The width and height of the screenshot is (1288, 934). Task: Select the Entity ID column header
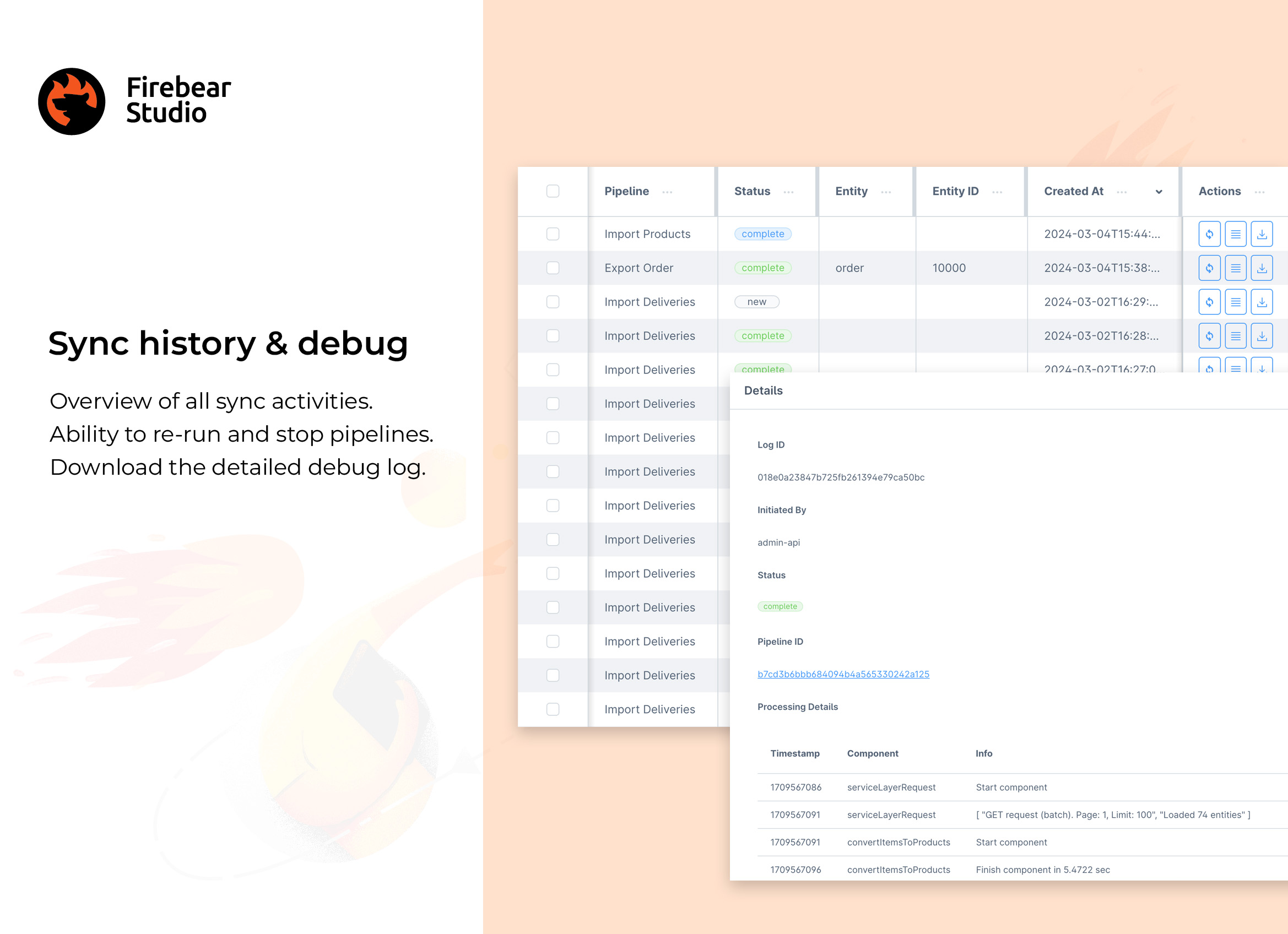point(955,191)
